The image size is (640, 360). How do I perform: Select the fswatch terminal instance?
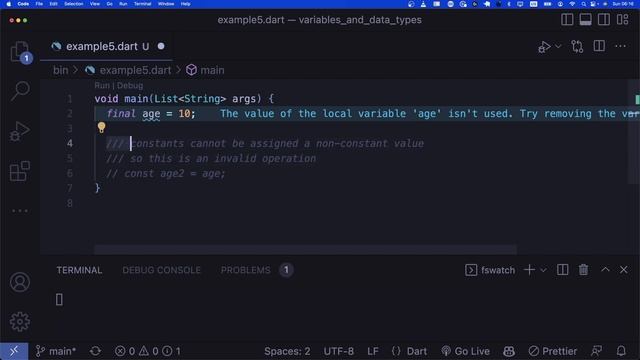(490, 270)
